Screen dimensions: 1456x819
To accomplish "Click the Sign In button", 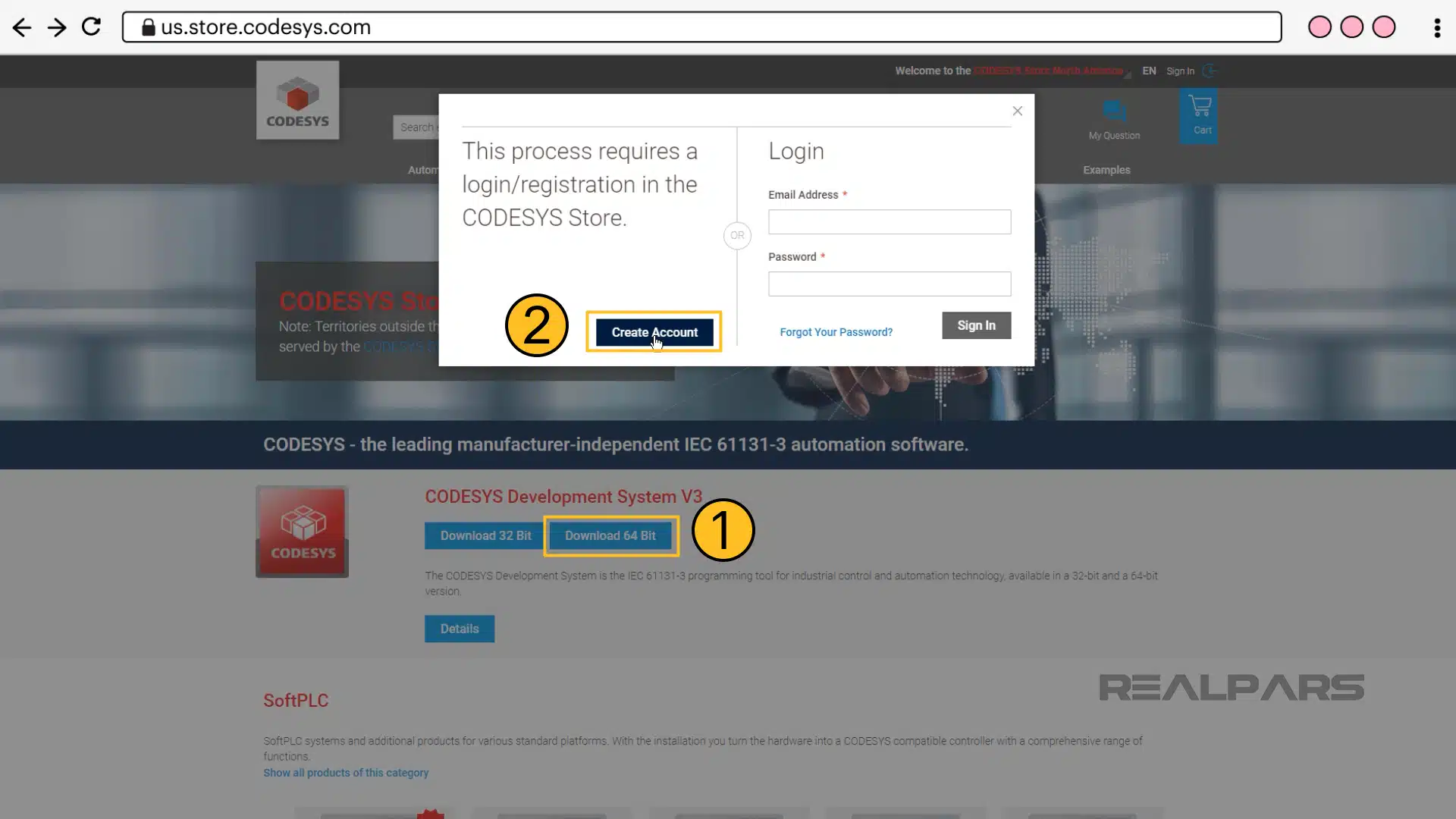I will tap(976, 324).
